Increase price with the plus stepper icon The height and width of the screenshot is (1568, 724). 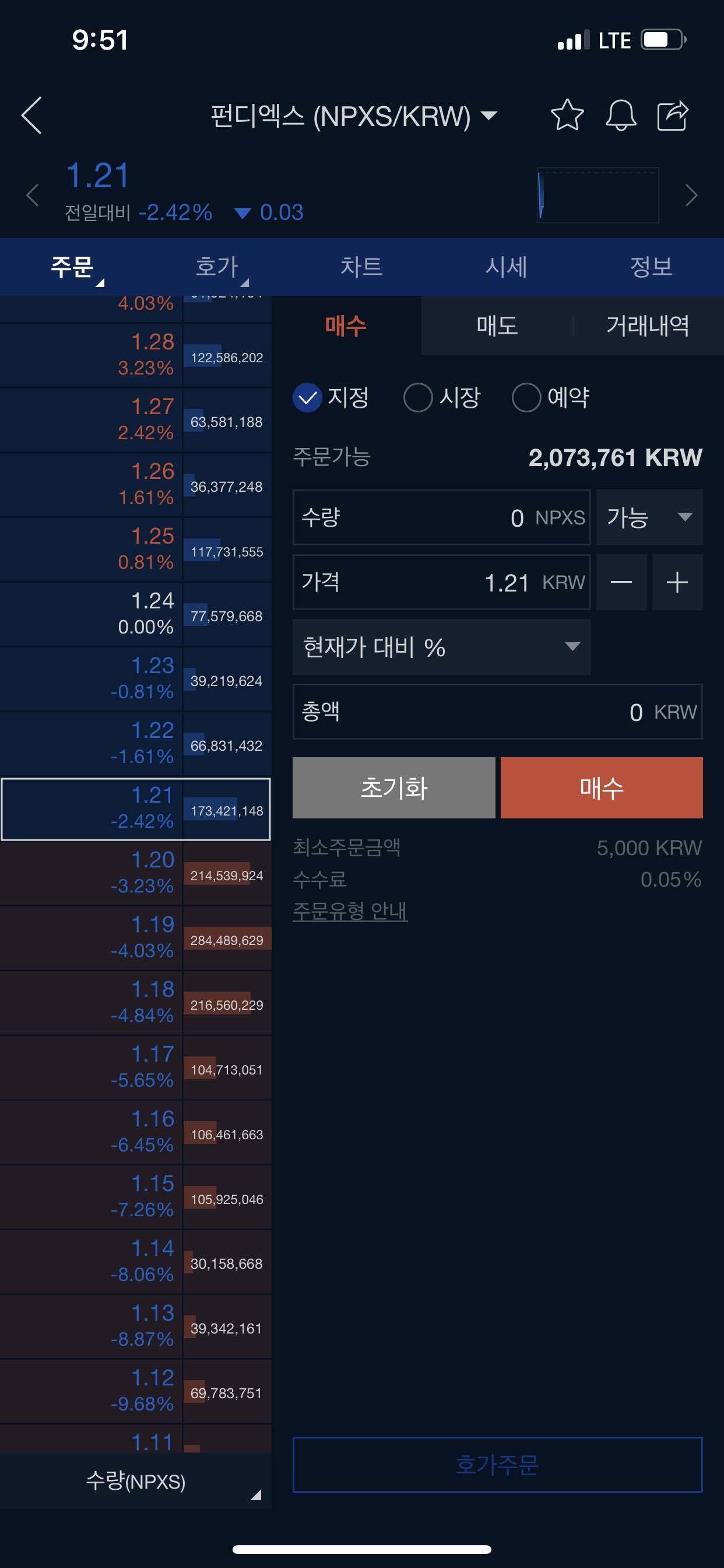(677, 583)
